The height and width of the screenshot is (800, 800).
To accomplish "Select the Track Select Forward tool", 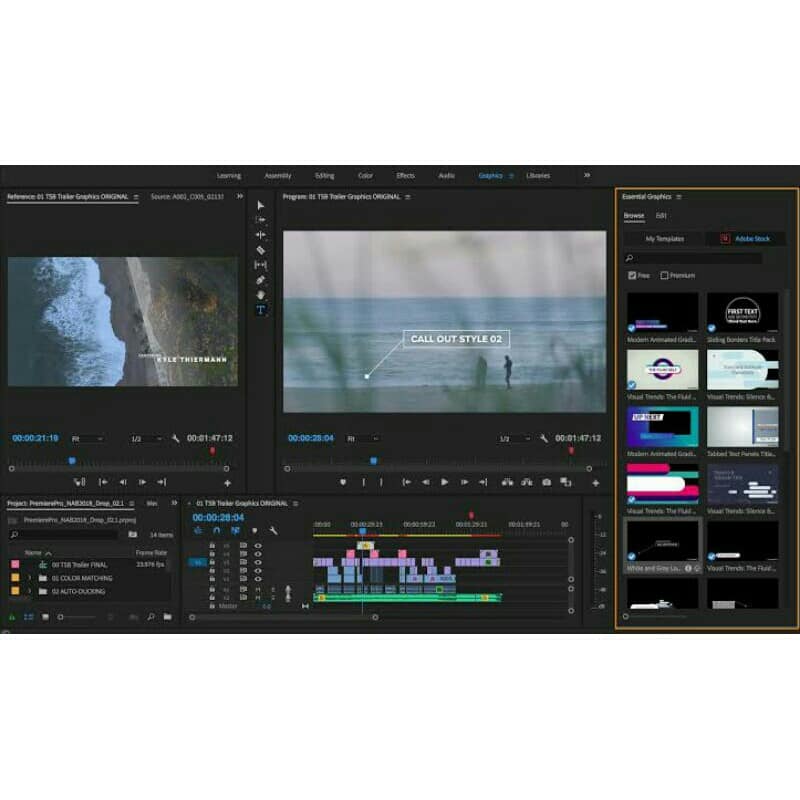I will 261,220.
